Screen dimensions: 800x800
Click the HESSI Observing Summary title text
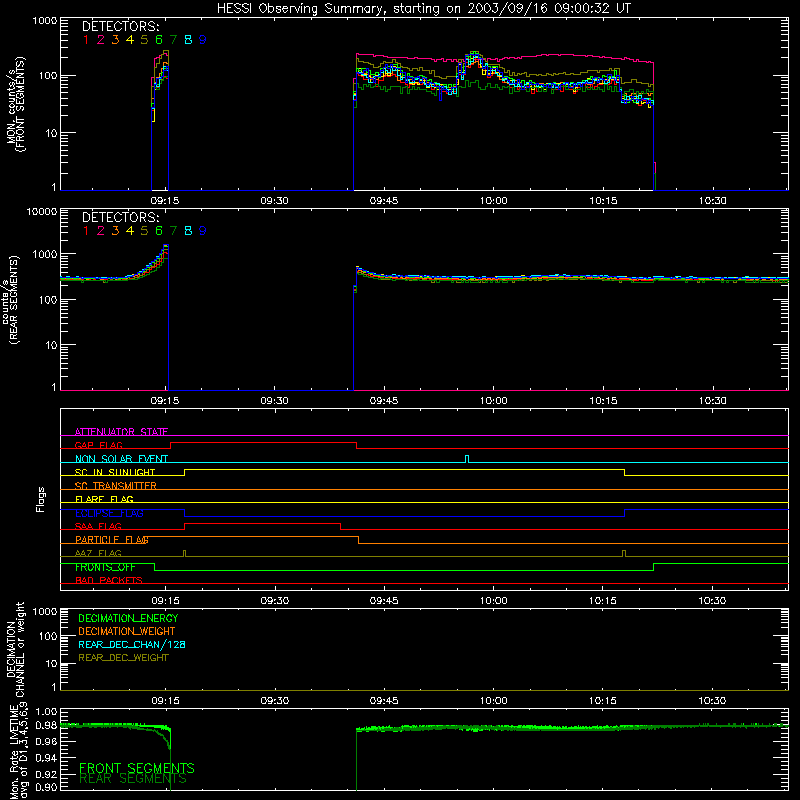pyautogui.click(x=423, y=9)
